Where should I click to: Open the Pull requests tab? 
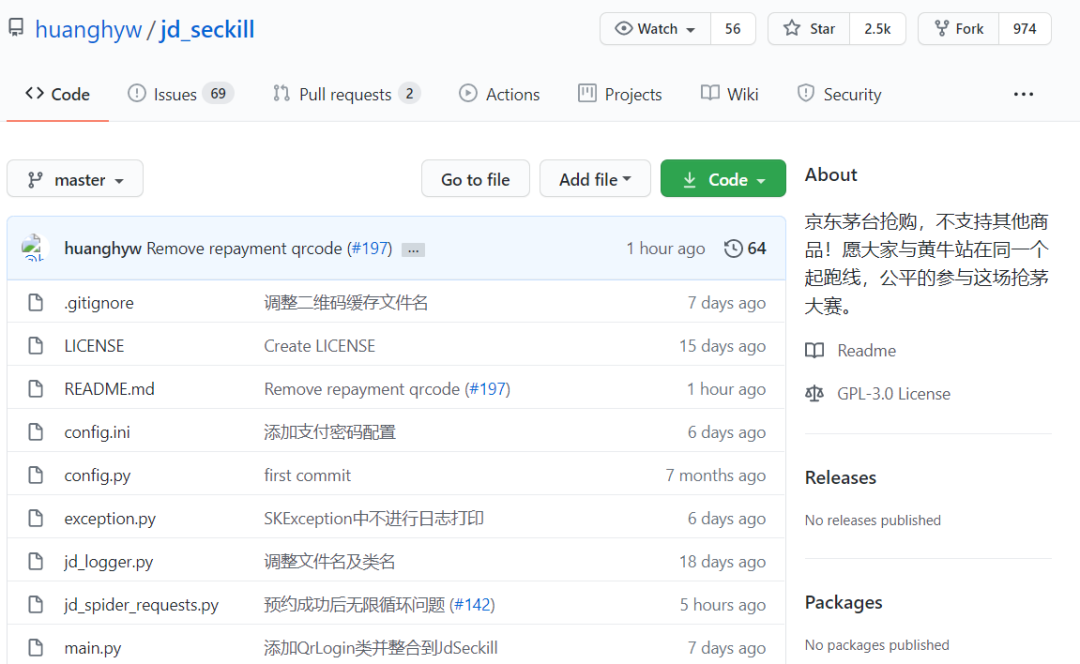[346, 94]
